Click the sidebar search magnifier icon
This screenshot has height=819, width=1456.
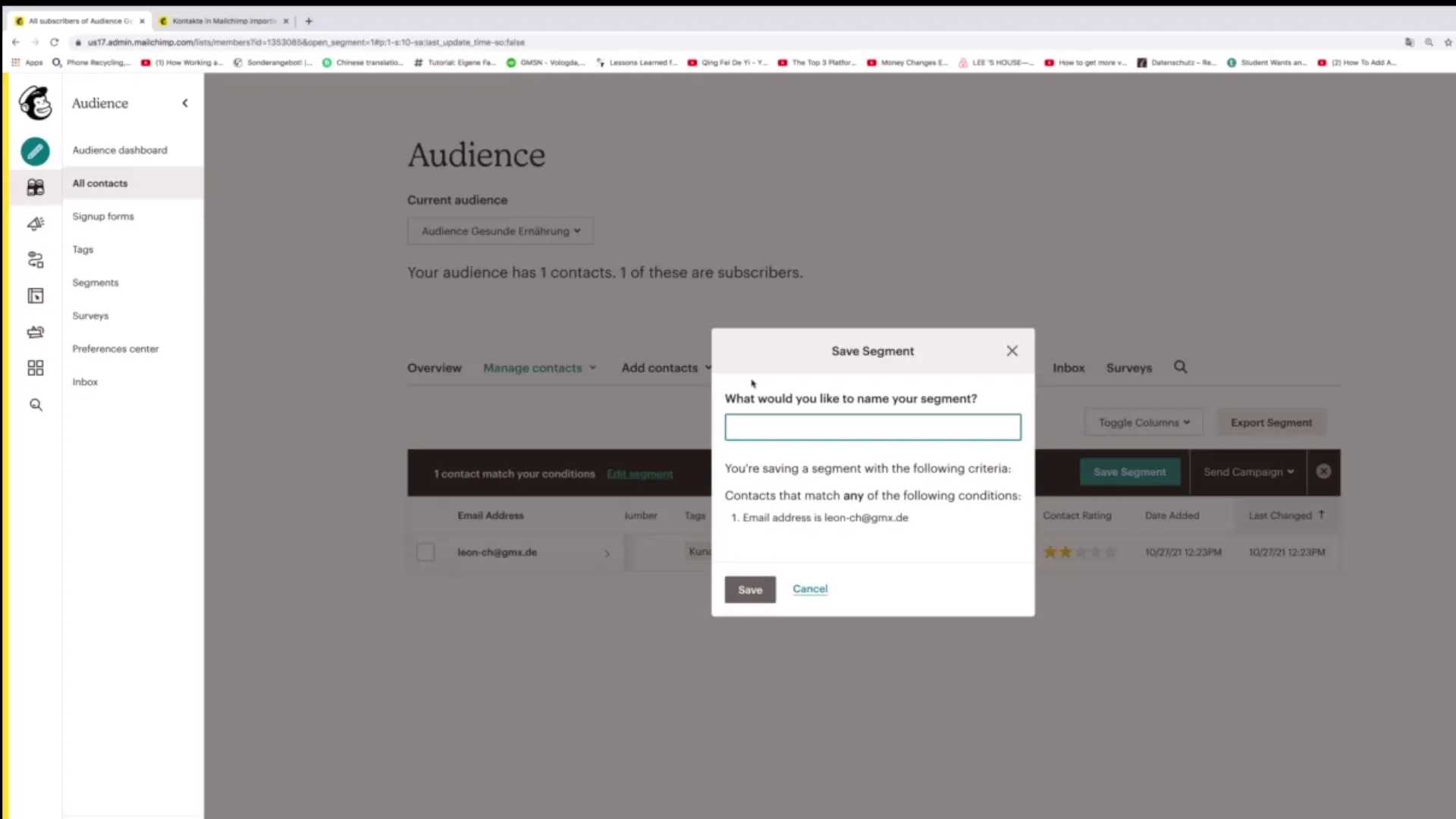click(x=36, y=405)
